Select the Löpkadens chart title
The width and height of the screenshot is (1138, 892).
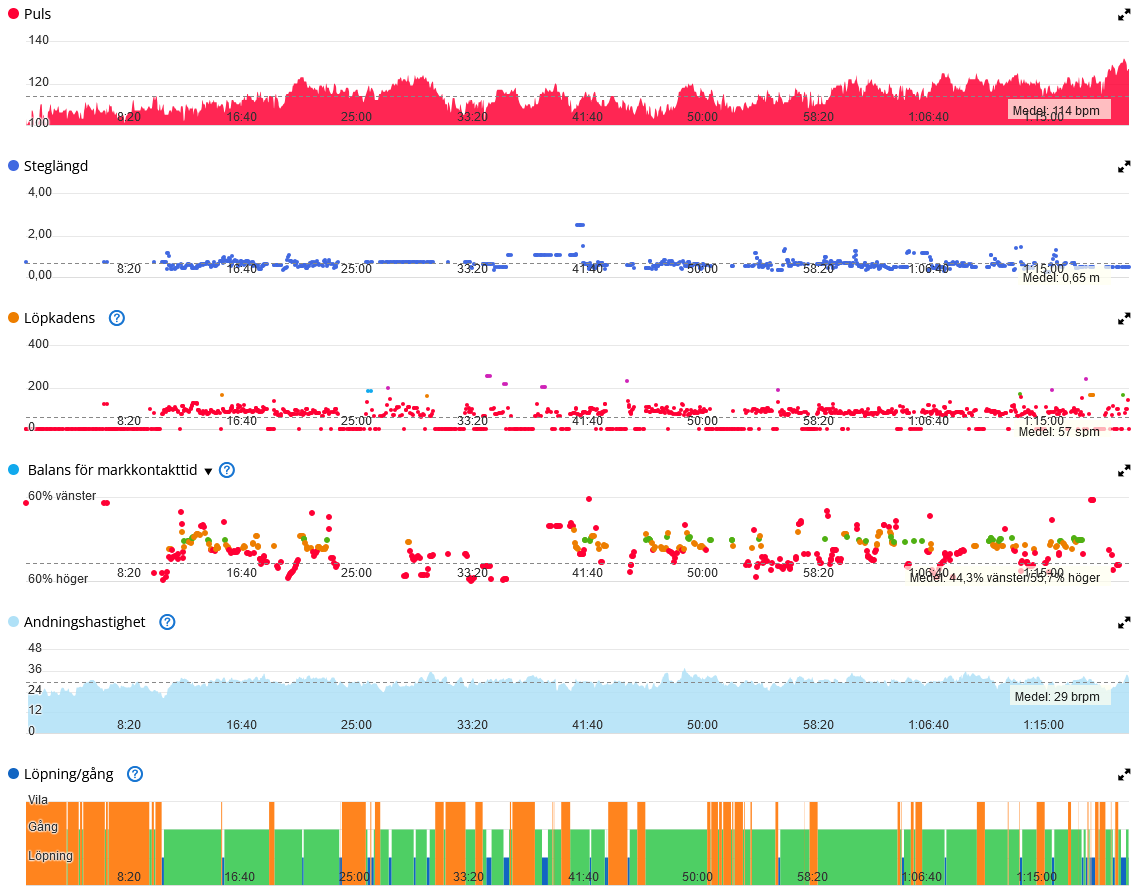pyautogui.click(x=60, y=318)
